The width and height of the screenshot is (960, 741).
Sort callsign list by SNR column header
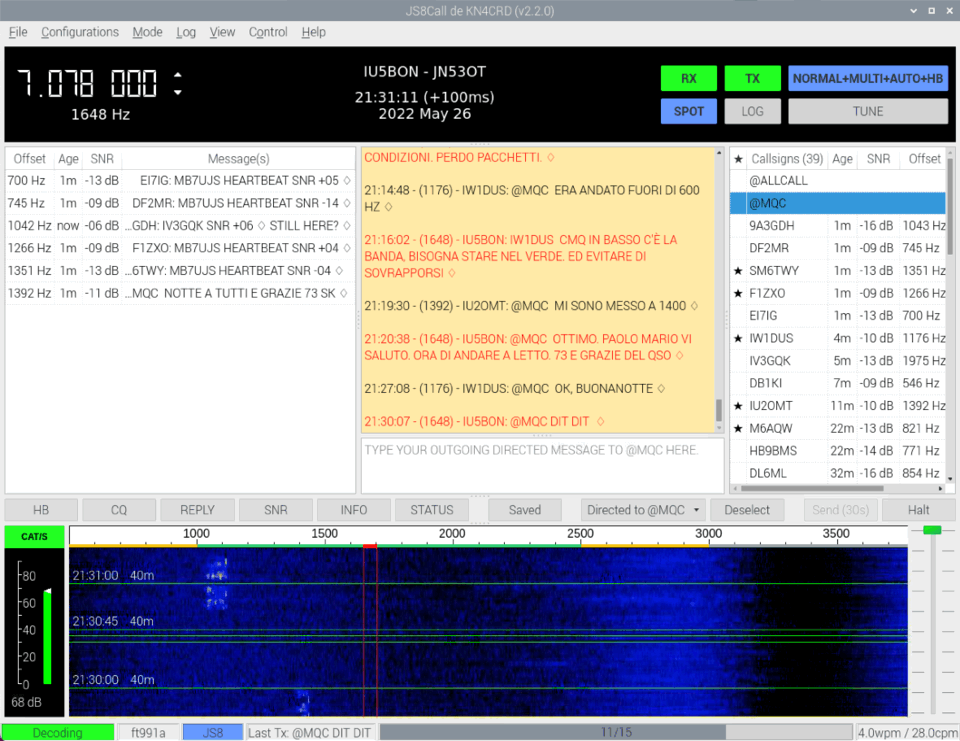coord(877,159)
